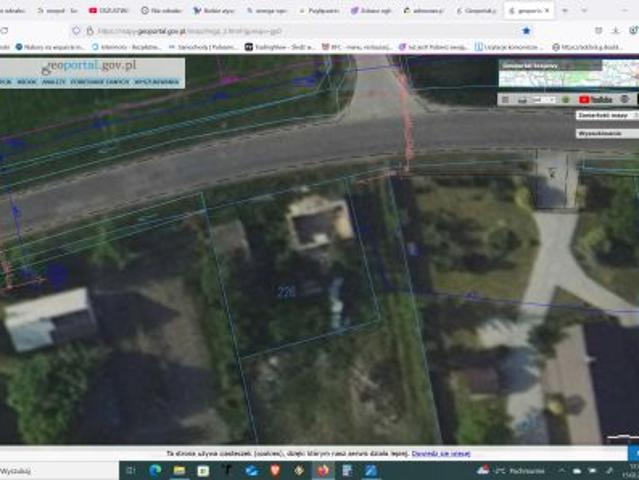Click the geoportal.gov.pl logo
639x480 pixels.
coord(89,66)
